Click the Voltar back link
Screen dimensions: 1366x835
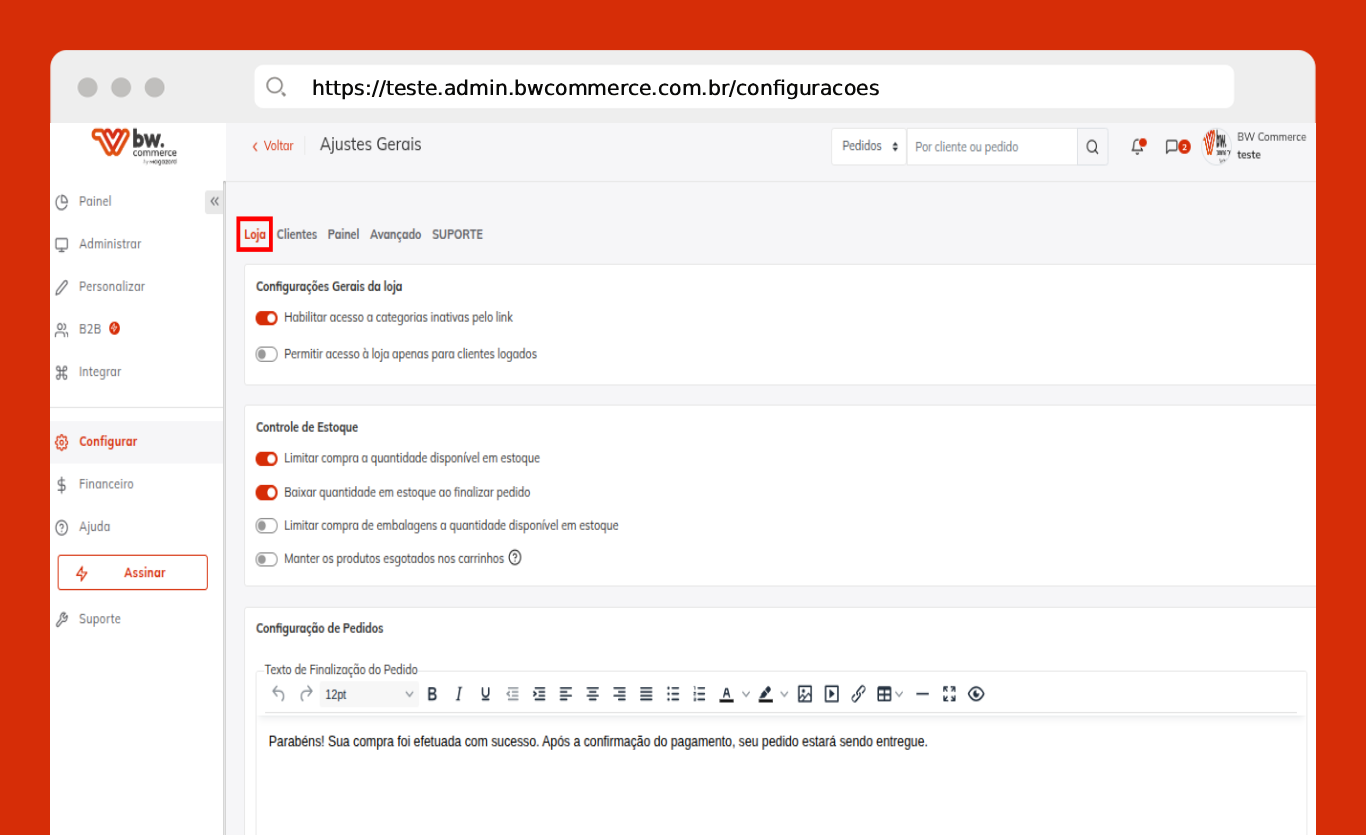point(272,146)
